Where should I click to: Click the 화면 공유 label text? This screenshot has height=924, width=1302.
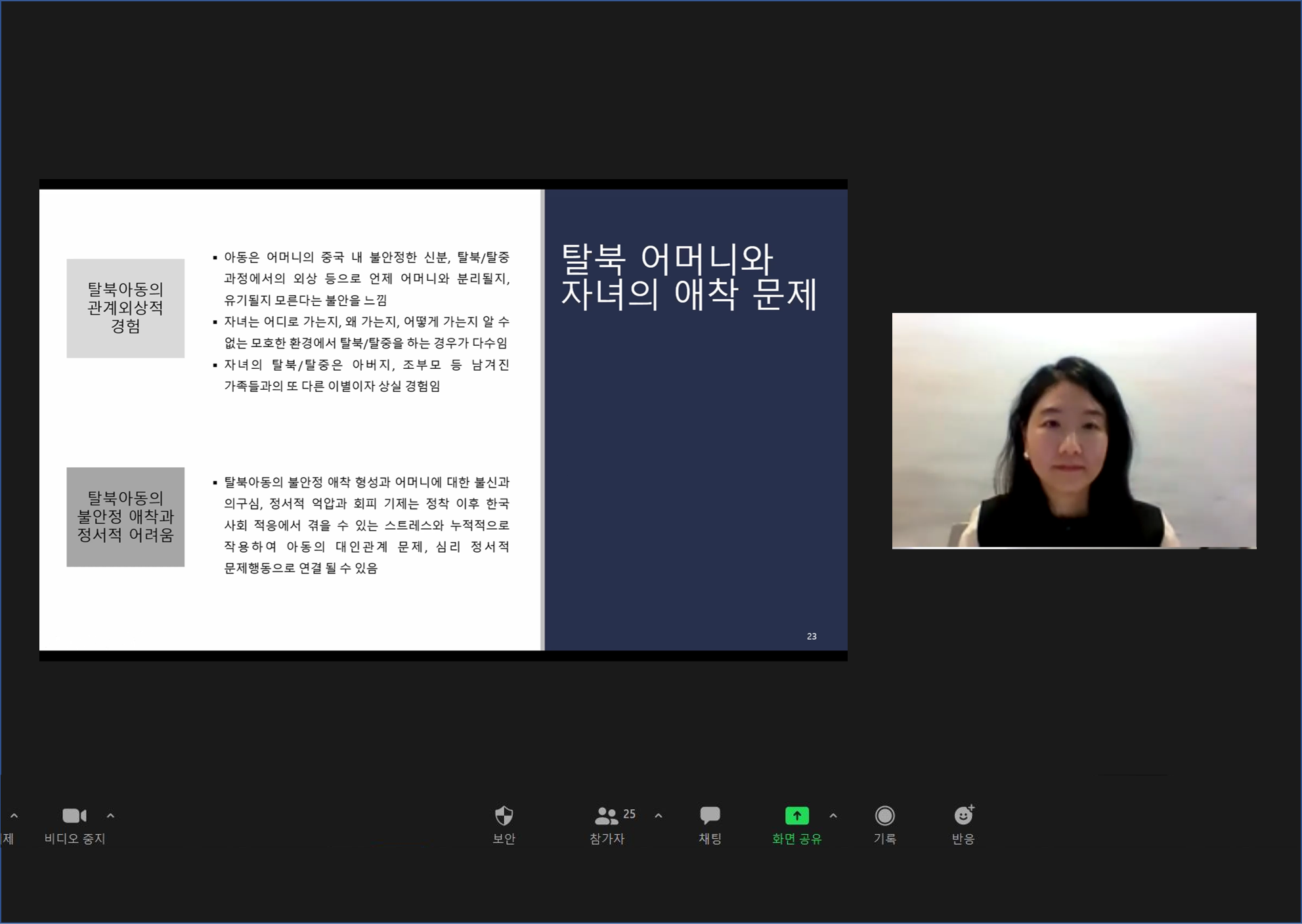pos(796,839)
